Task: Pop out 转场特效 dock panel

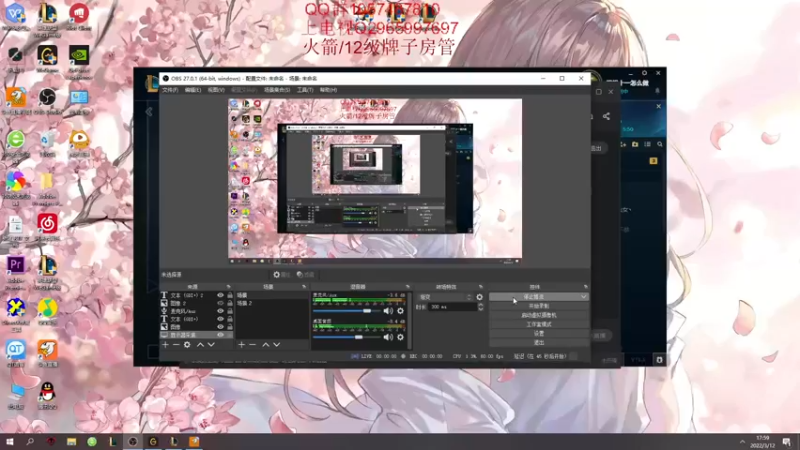Action: tap(481, 287)
